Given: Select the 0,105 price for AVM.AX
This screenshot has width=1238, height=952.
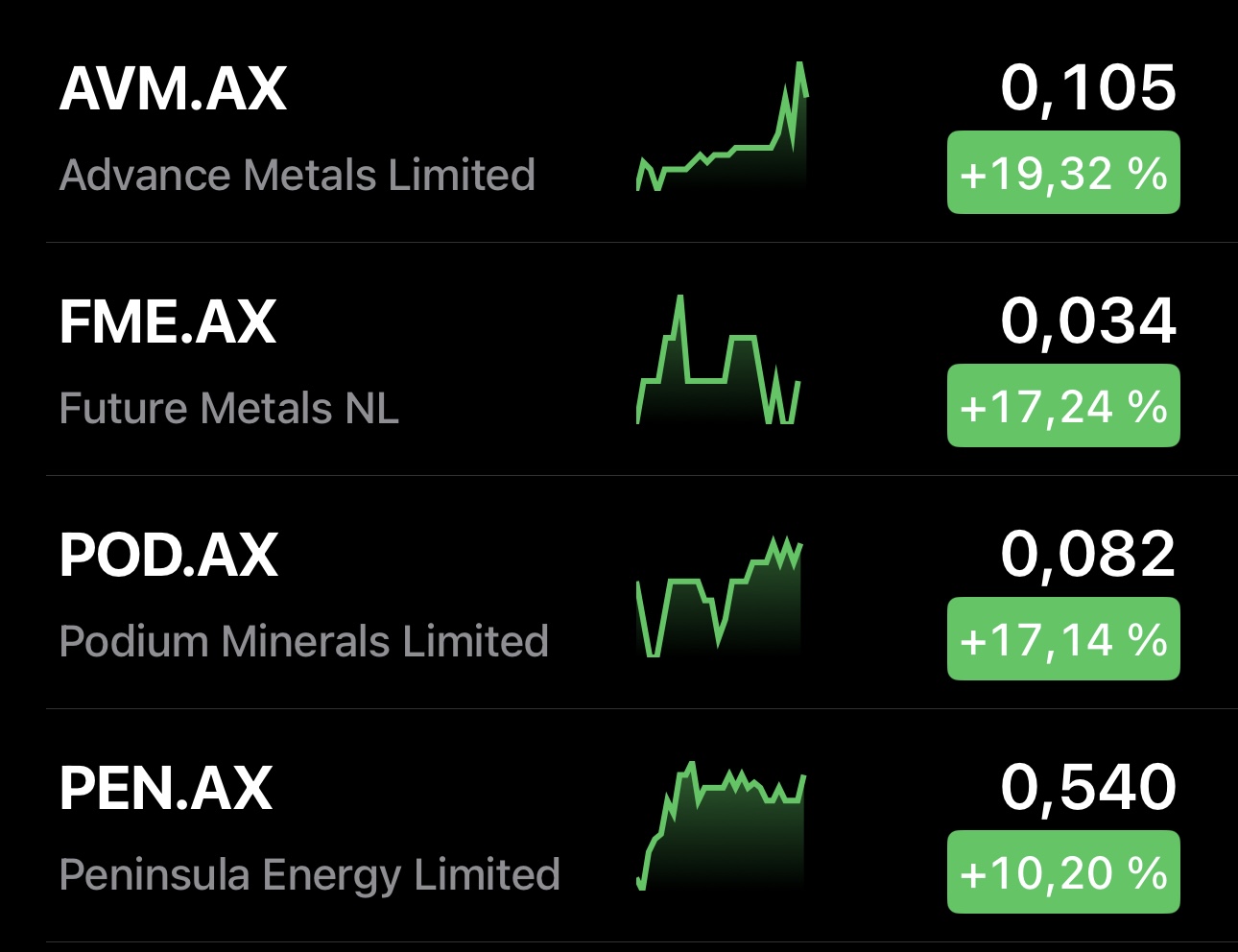Looking at the screenshot, I should coord(1087,88).
